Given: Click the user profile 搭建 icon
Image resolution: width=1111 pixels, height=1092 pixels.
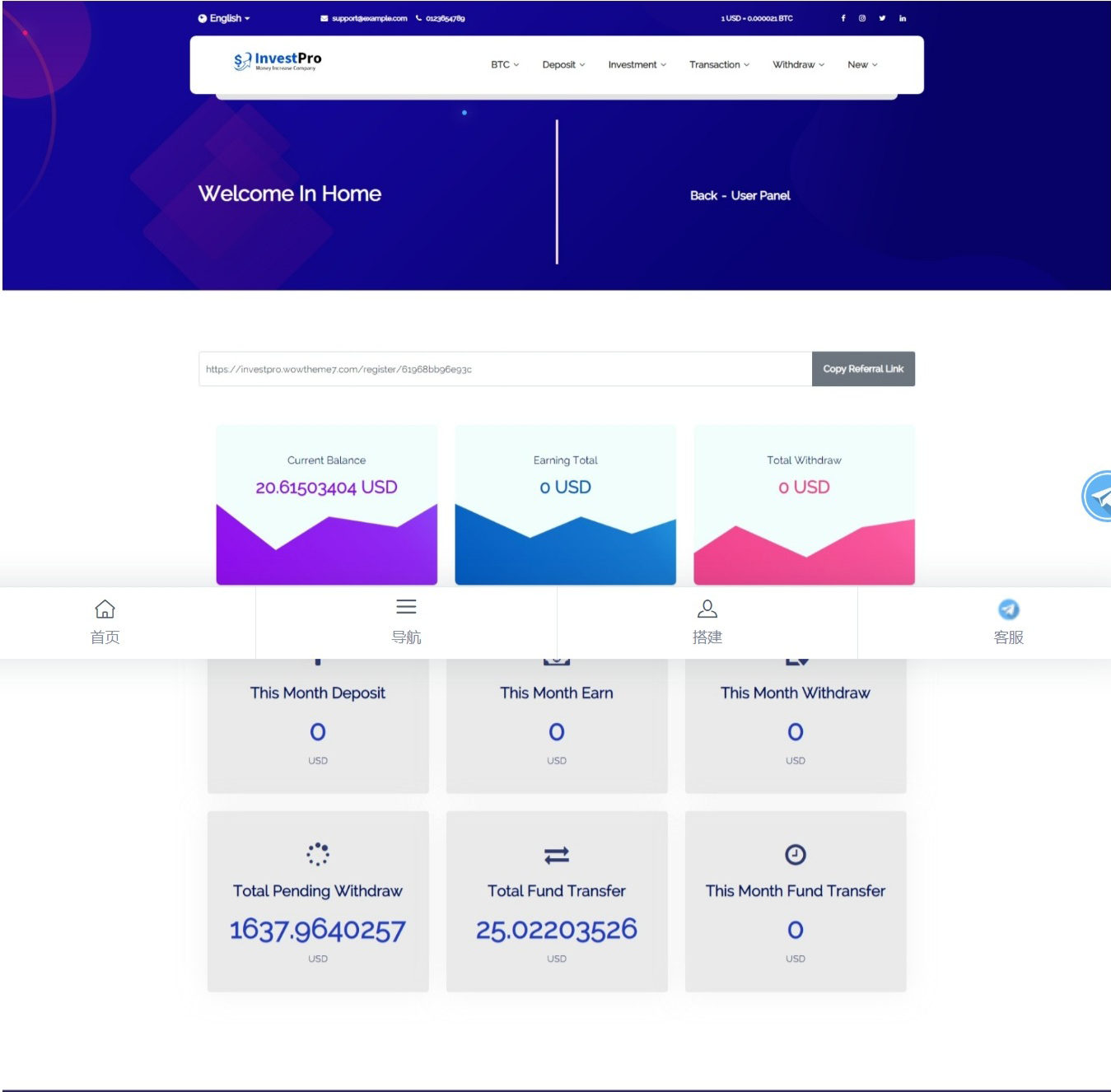Looking at the screenshot, I should point(707,609).
